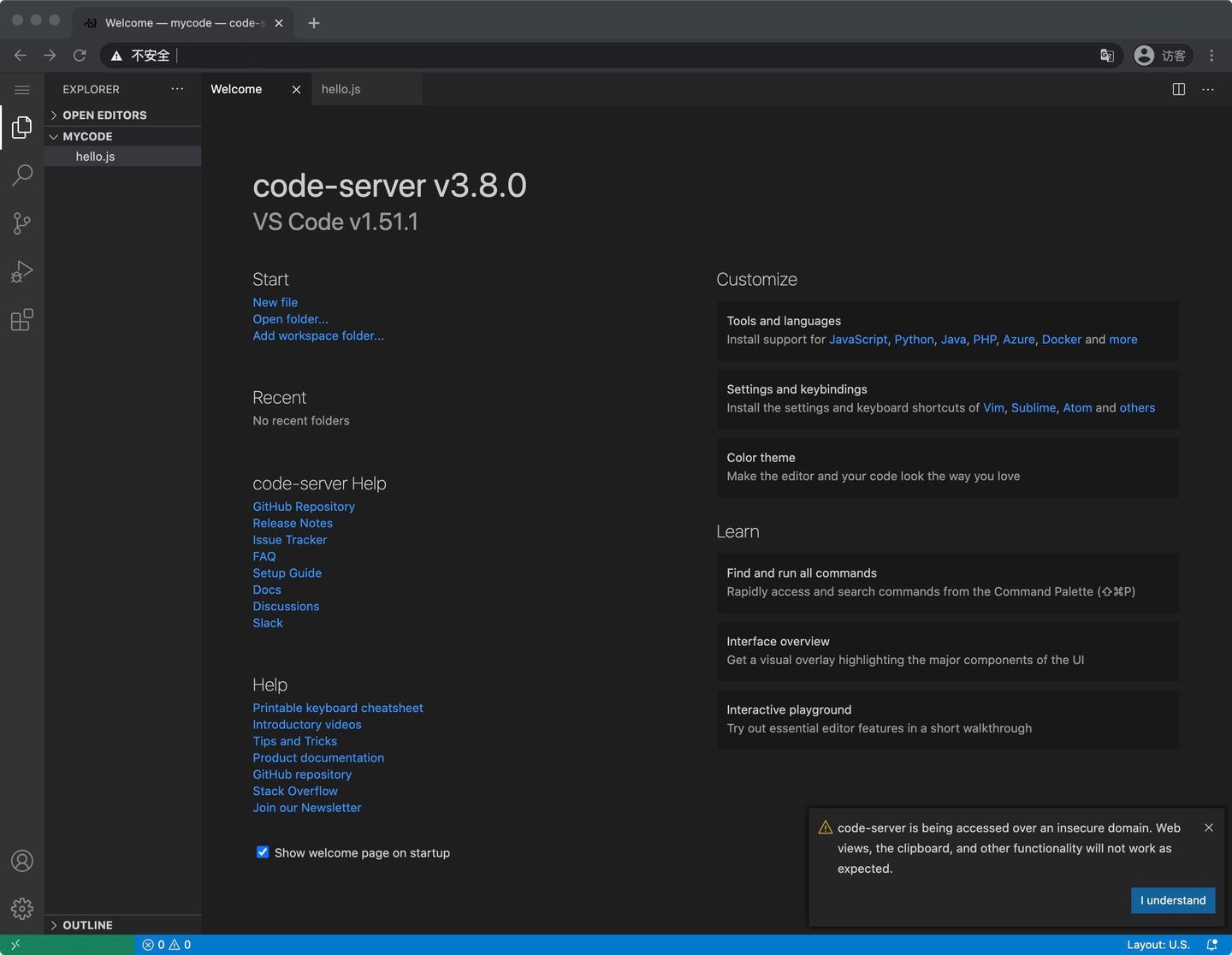Viewport: 1232px width, 955px height.
Task: Open the Search panel in the activity bar
Action: coord(22,175)
